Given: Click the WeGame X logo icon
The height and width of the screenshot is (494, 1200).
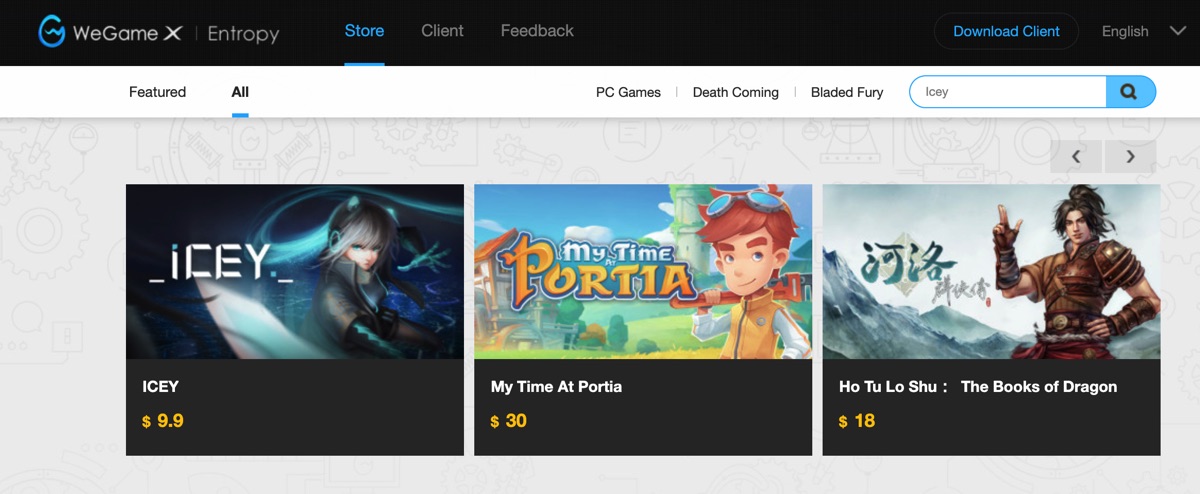Looking at the screenshot, I should coord(51,32).
